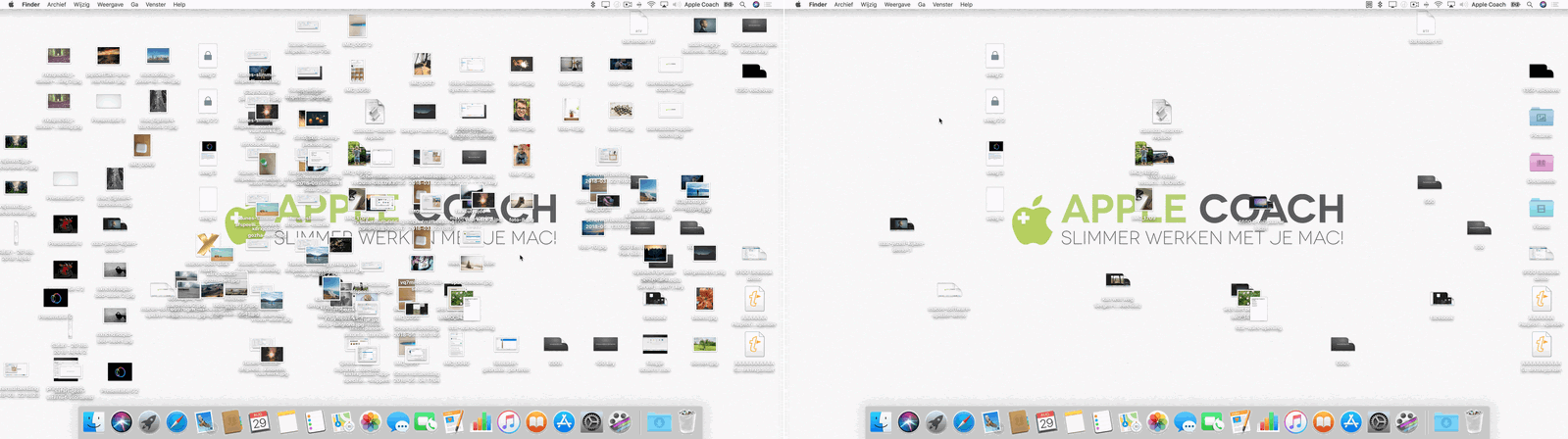
Task: Open Launchpad rocket in the left Dock
Action: coord(149,422)
